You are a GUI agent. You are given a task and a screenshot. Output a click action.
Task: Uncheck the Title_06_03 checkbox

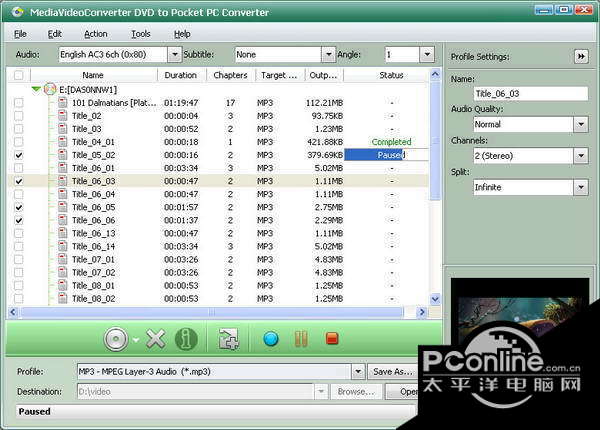tap(18, 181)
